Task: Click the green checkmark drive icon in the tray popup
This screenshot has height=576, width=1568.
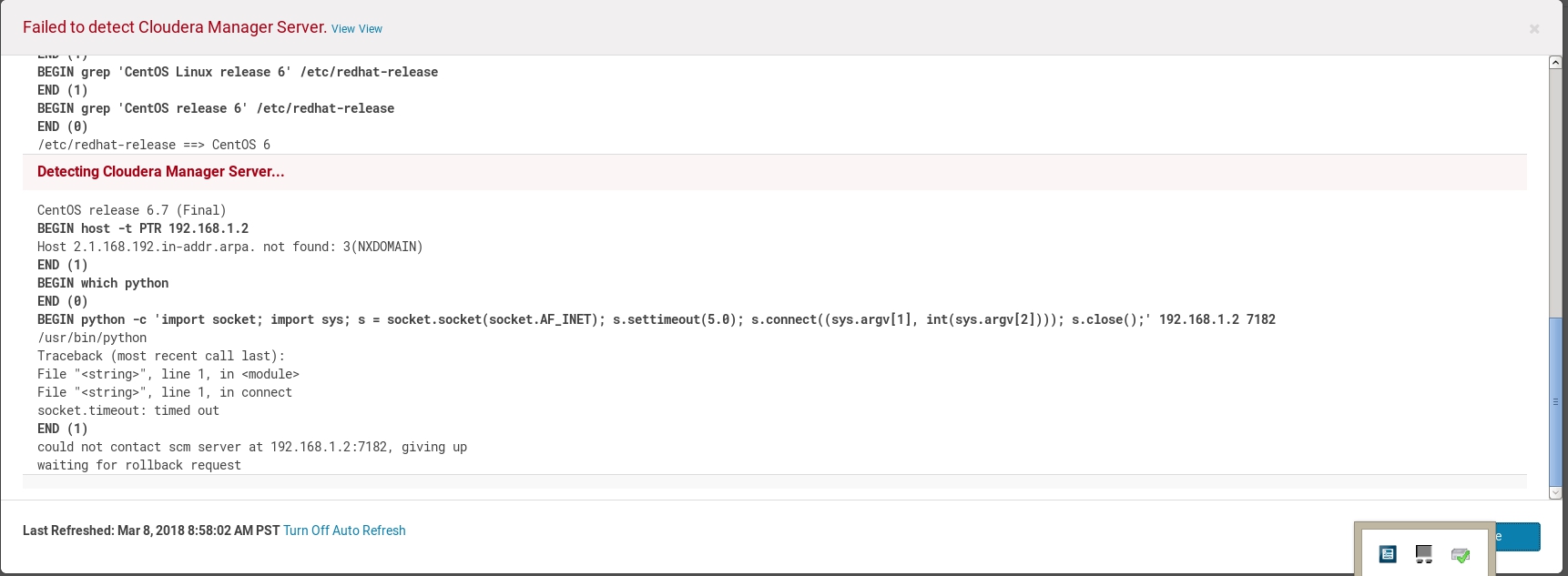Action: click(x=1461, y=554)
